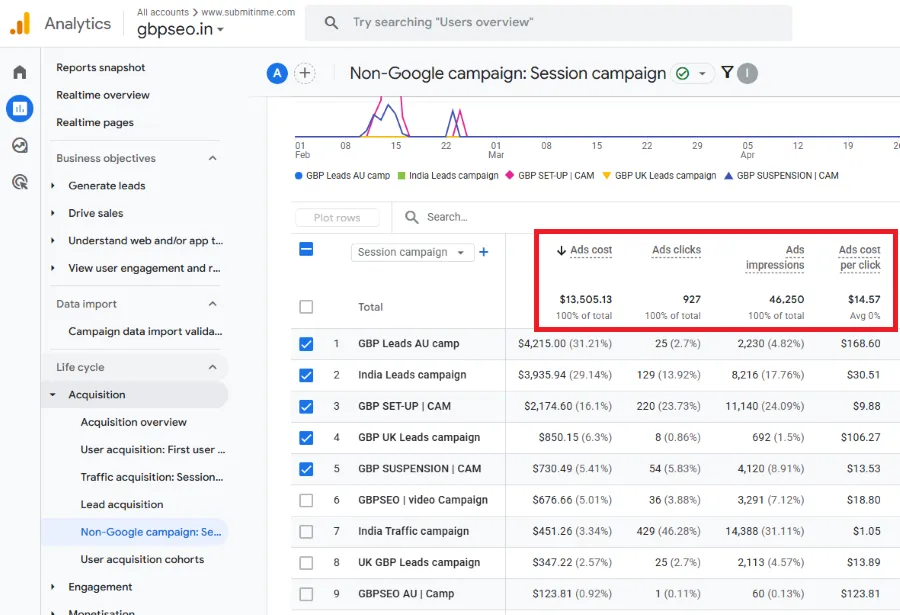Open the Explore sidebar icon
Viewport: 900px width, 615px height.
[20, 145]
